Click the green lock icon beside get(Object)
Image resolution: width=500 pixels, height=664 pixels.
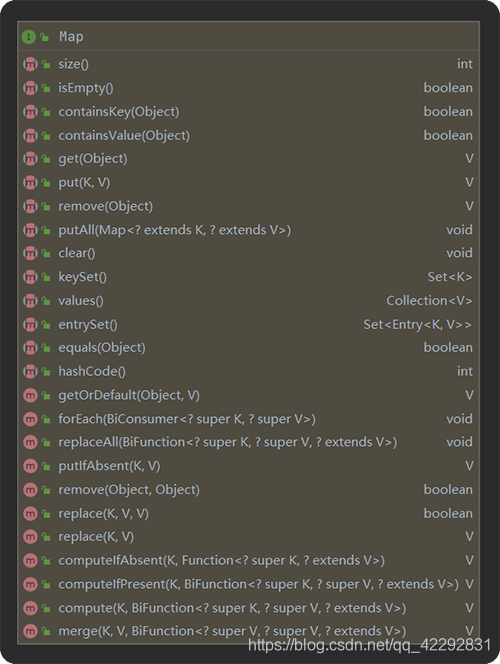click(x=46, y=159)
